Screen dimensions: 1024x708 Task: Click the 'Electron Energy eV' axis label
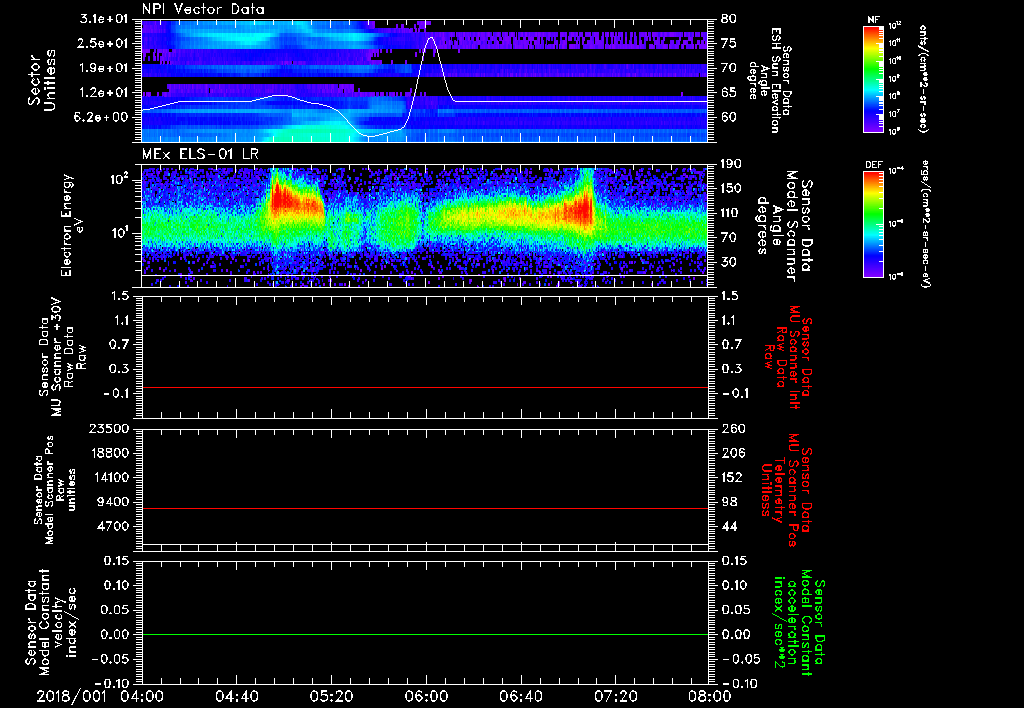pos(72,225)
